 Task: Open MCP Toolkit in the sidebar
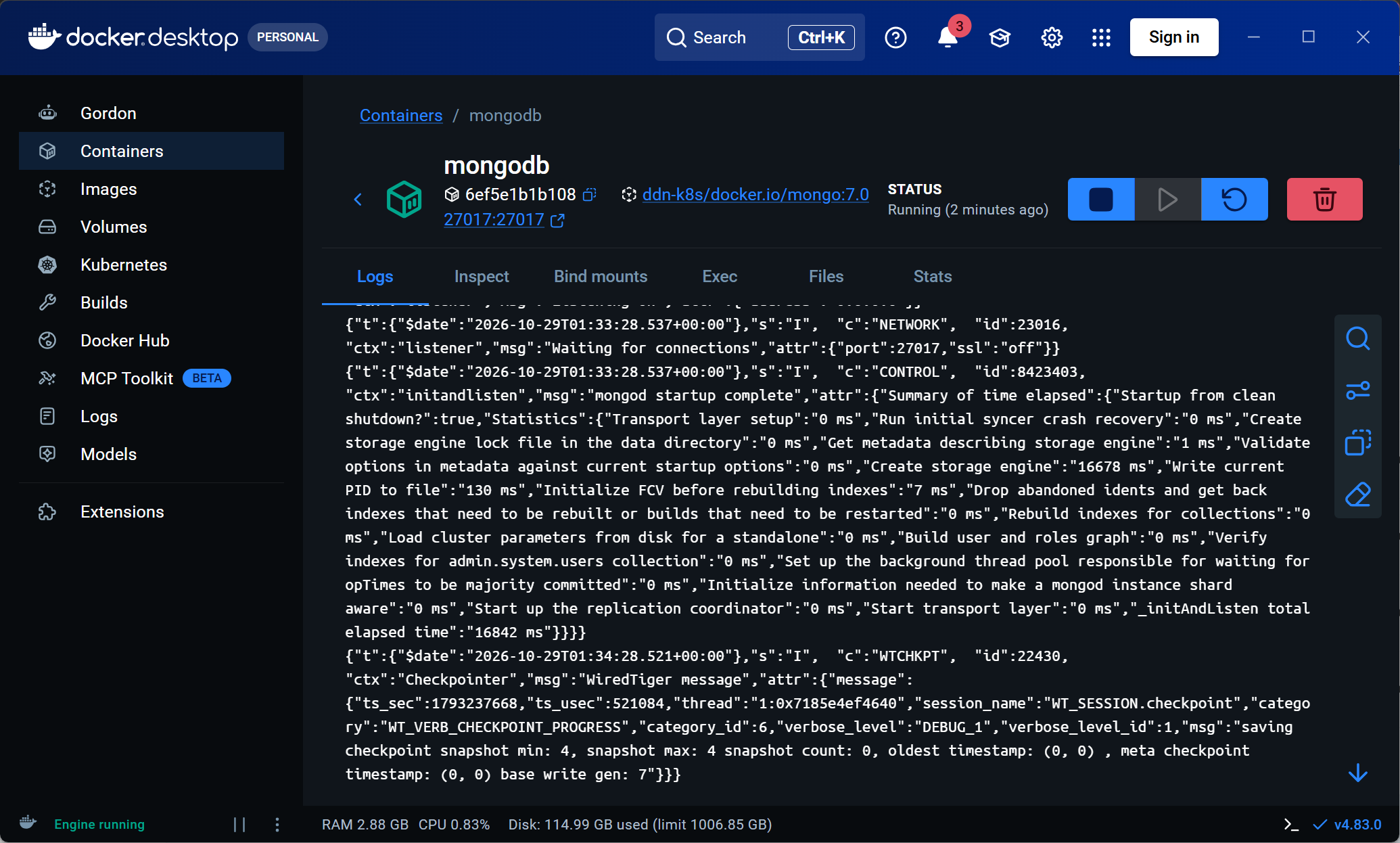click(151, 378)
